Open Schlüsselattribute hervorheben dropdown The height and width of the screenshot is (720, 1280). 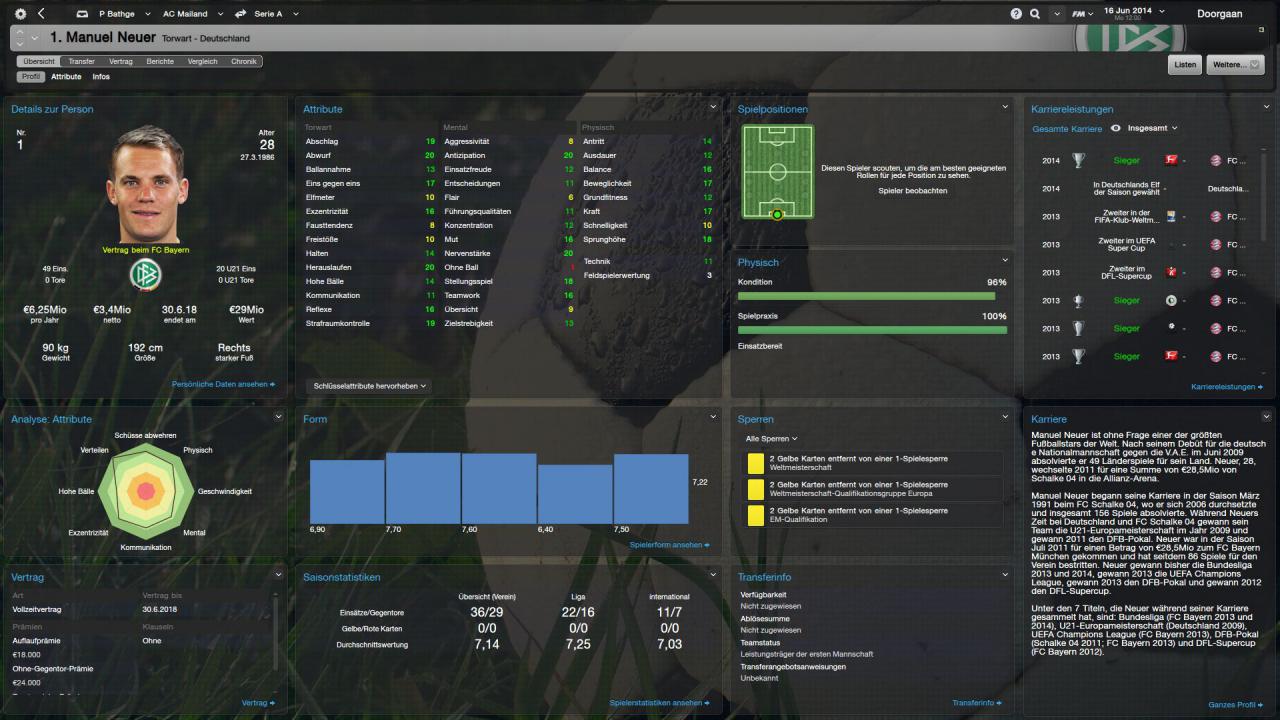[x=370, y=385]
